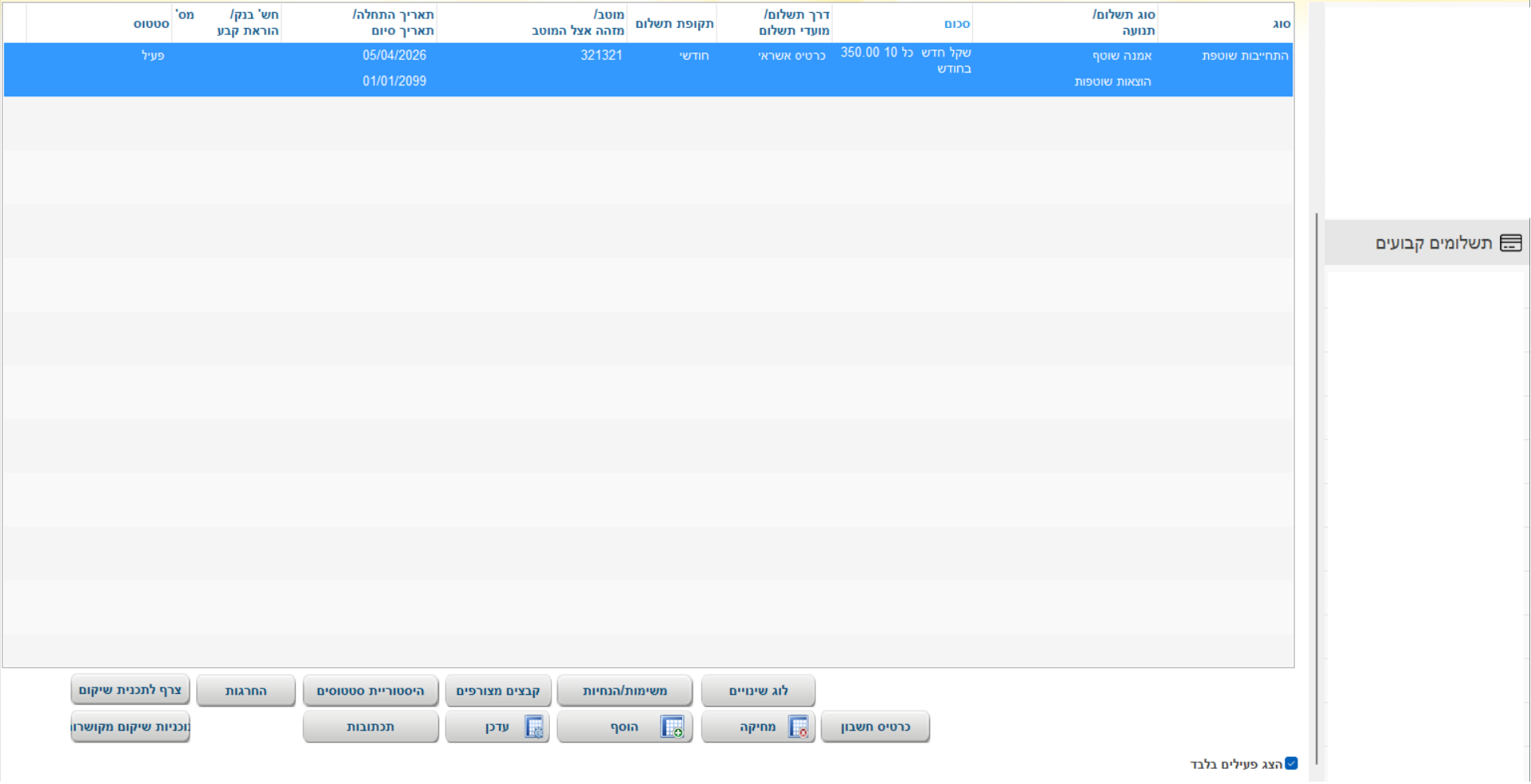Click the delete icon on the מחיקה button
The height and width of the screenshot is (784, 1531).
click(x=798, y=727)
